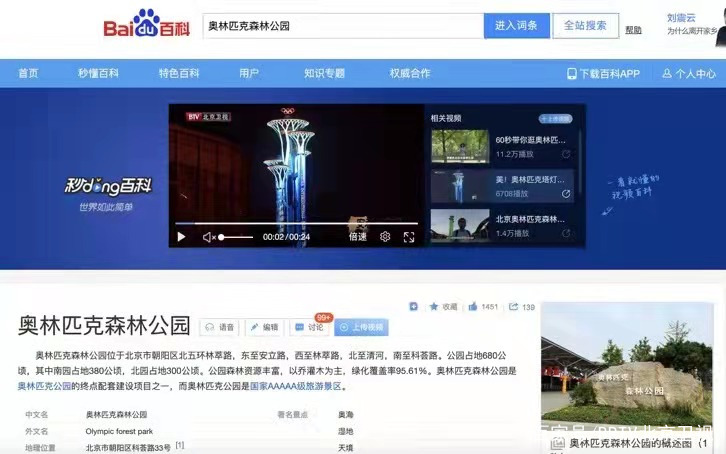Click the 进入词条 button
Viewport: 726px width, 454px height.
516,25
